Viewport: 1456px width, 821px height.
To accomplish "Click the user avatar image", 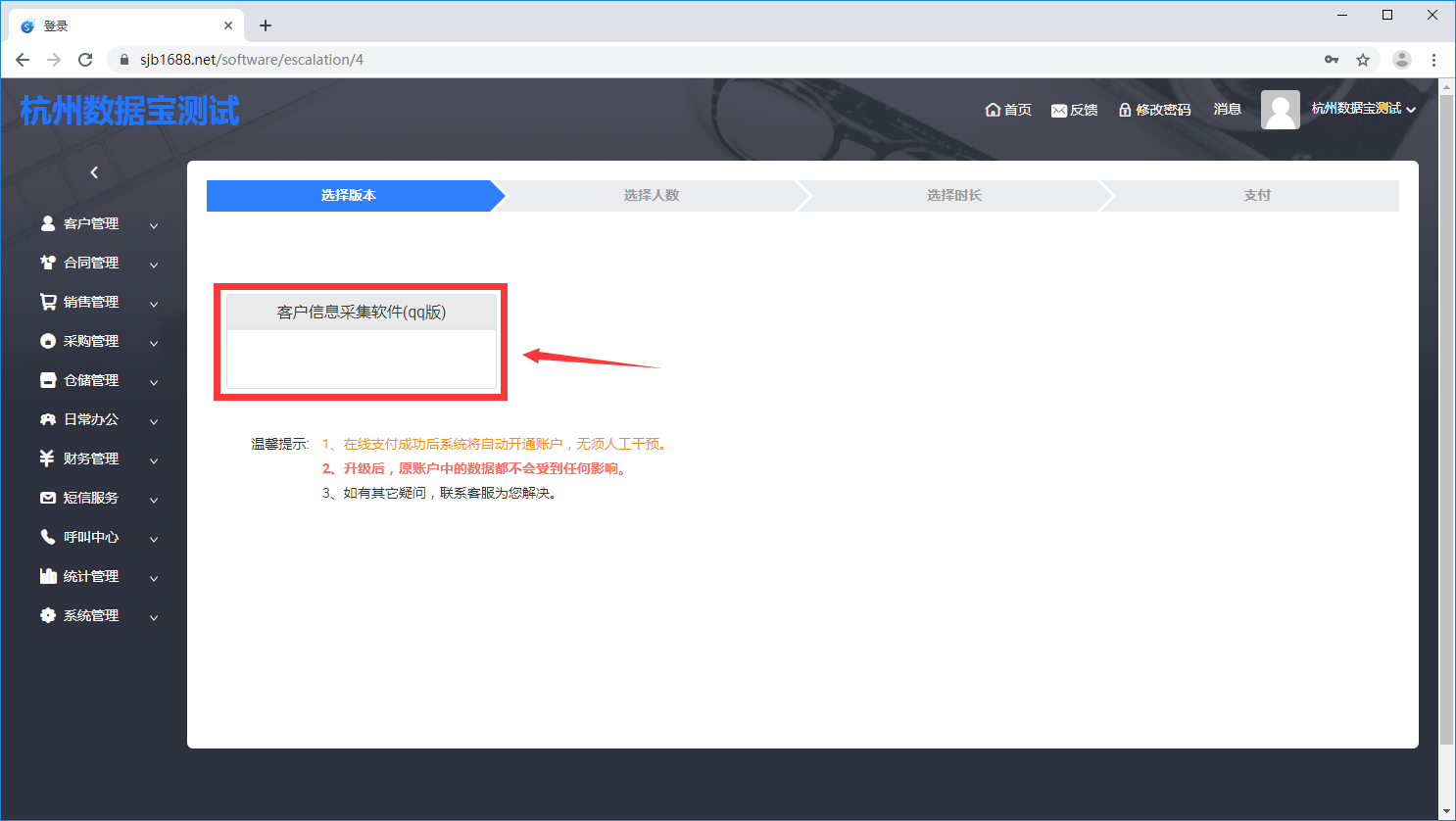I will tap(1280, 110).
